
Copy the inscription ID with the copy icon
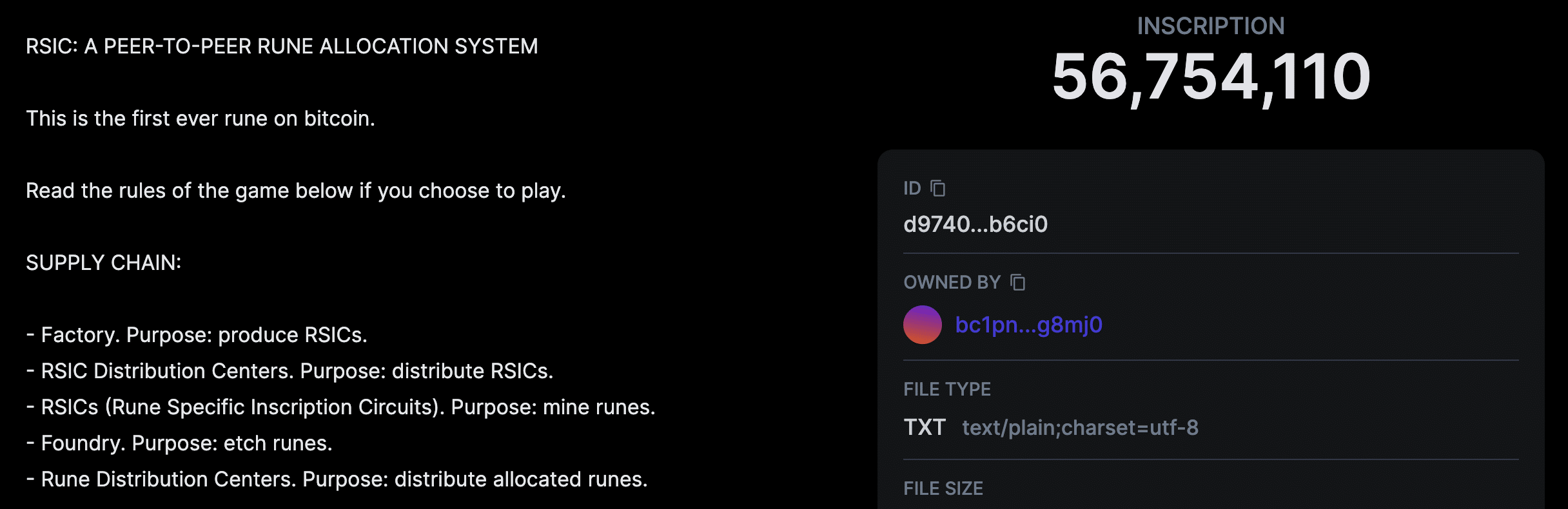tap(938, 188)
